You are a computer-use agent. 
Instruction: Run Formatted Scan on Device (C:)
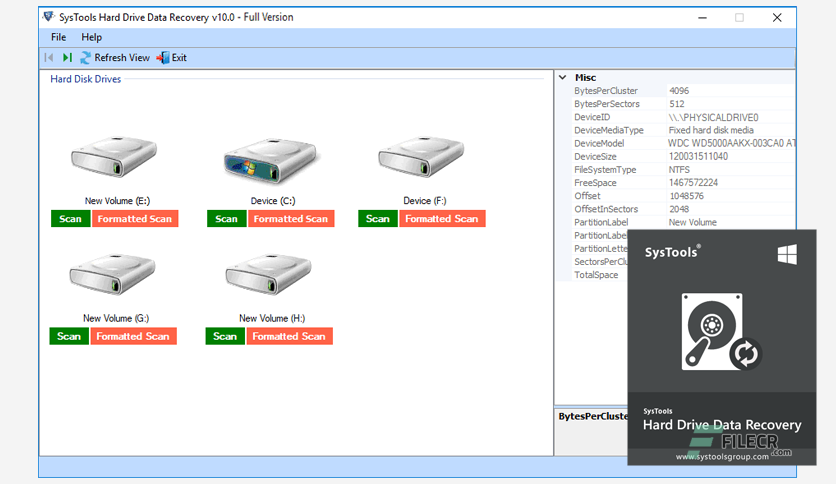[291, 219]
